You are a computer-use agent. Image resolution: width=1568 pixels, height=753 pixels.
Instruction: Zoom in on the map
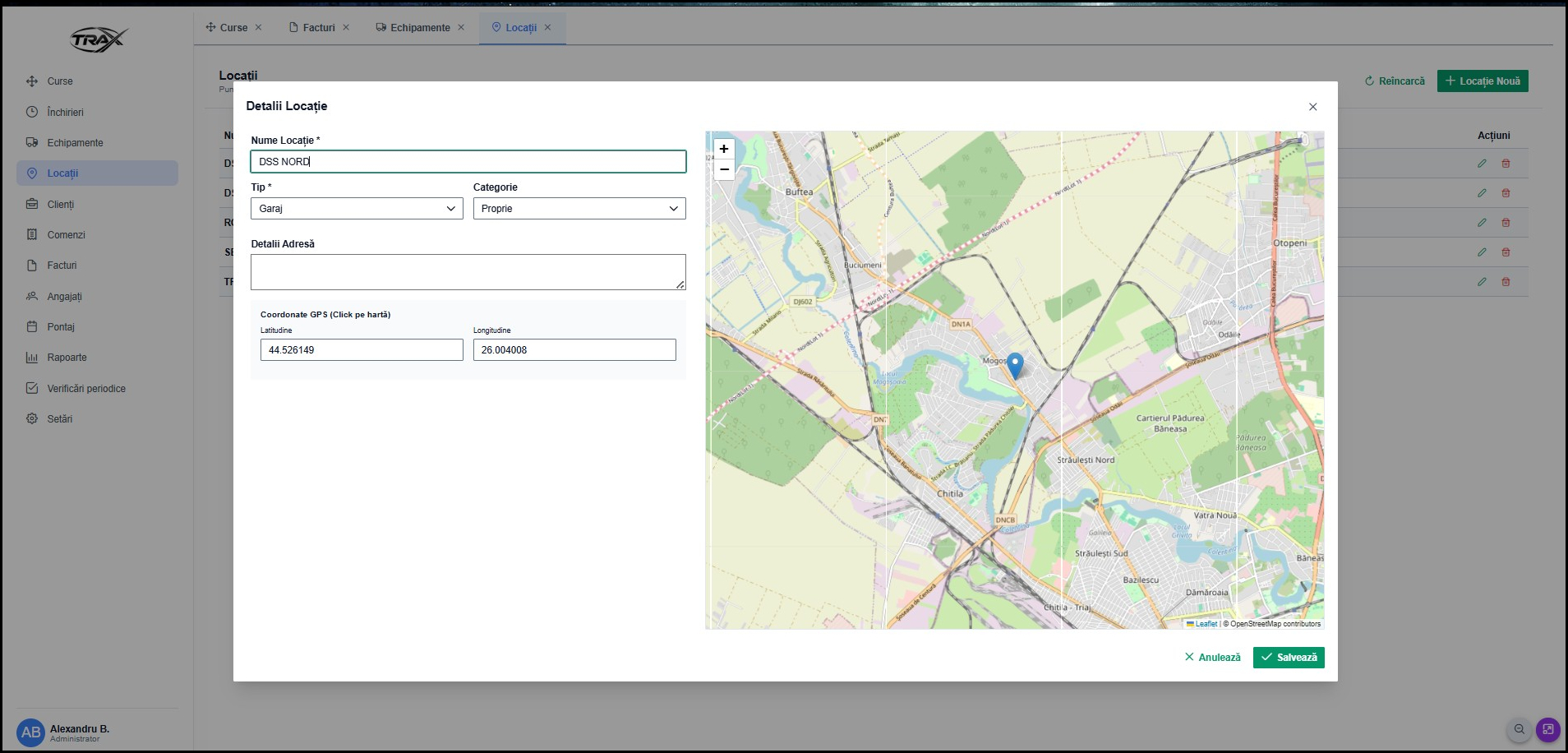coord(723,149)
